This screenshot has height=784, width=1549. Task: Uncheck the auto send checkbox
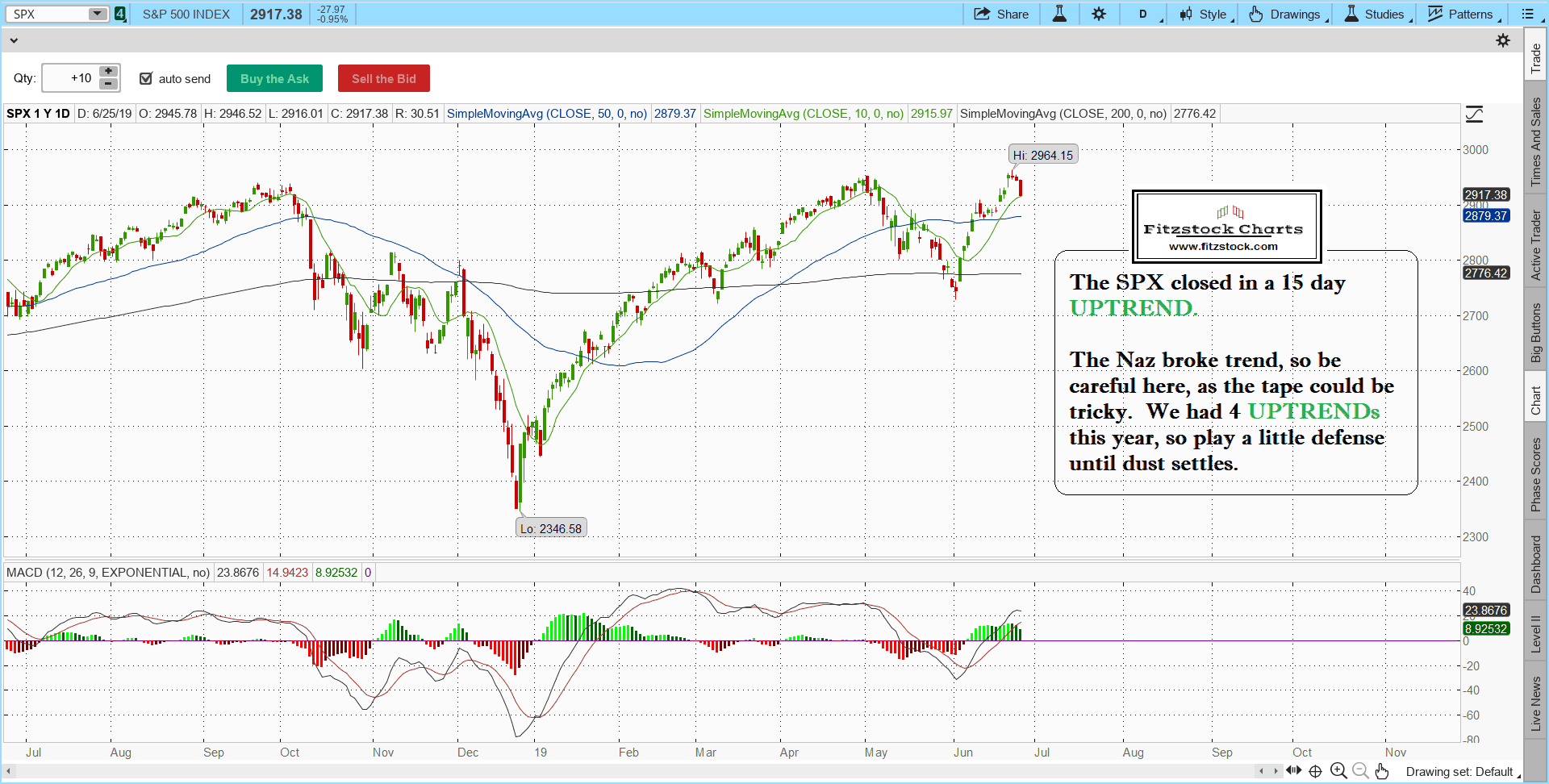click(146, 78)
